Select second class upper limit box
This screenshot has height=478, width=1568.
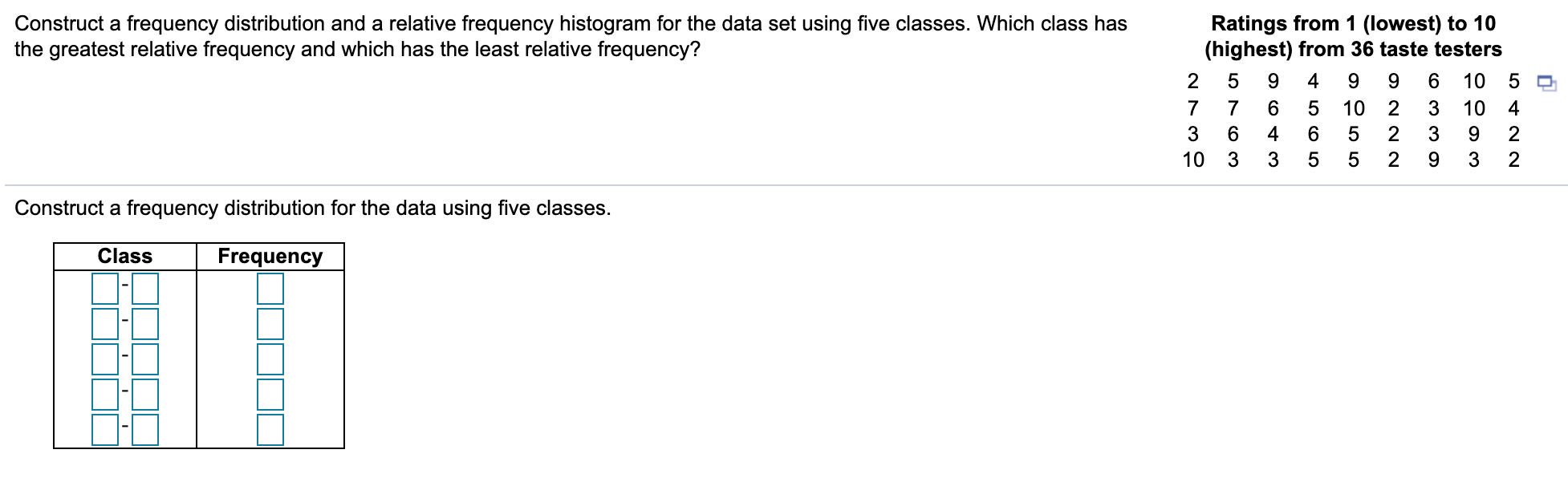(145, 324)
